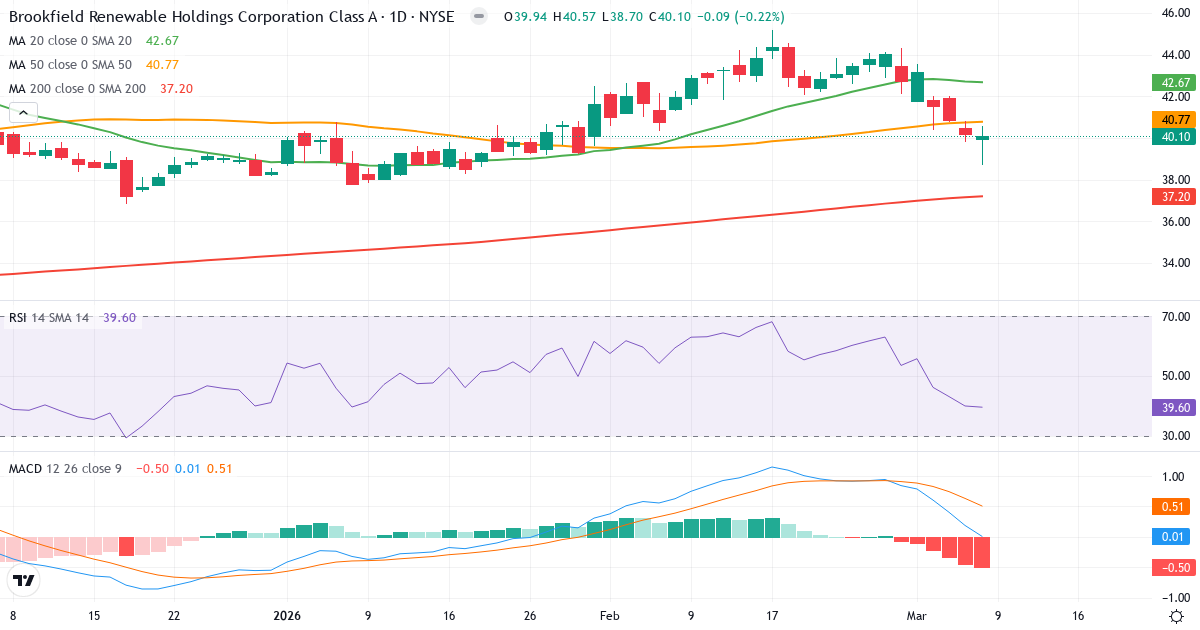This screenshot has width=1200, height=630.
Task: Click the blue 0.01 MACD signal badge
Action: (1172, 537)
